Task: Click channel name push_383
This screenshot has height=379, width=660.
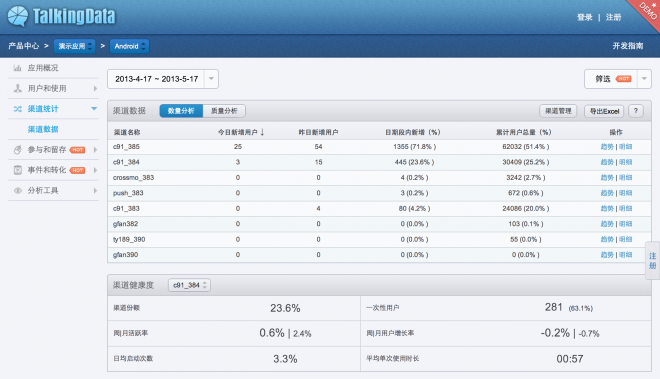Action: pos(128,193)
